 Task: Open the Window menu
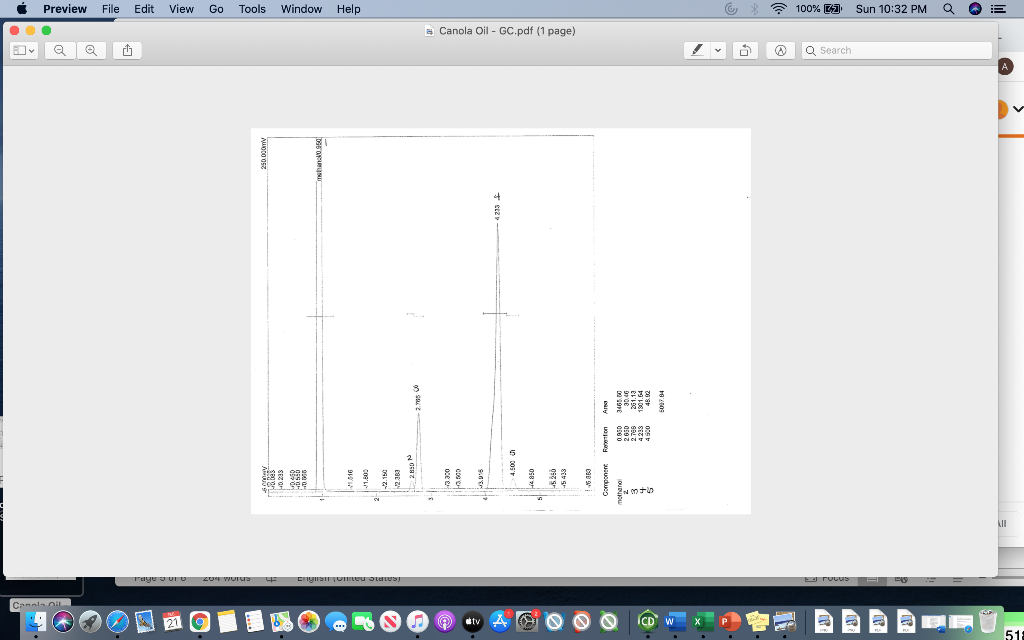301,8
